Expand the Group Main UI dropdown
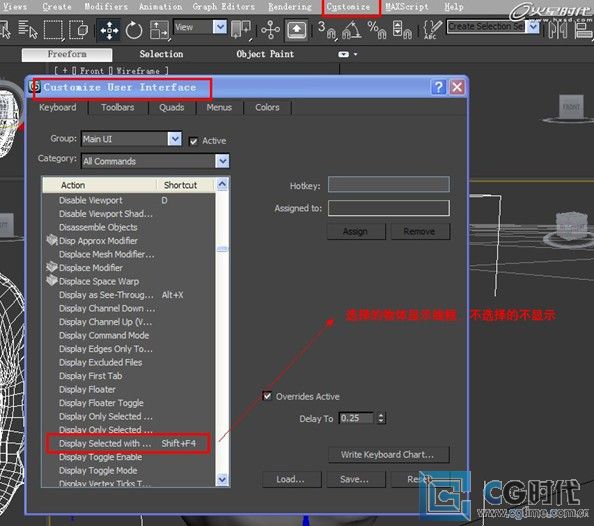The image size is (594, 526). (x=175, y=139)
